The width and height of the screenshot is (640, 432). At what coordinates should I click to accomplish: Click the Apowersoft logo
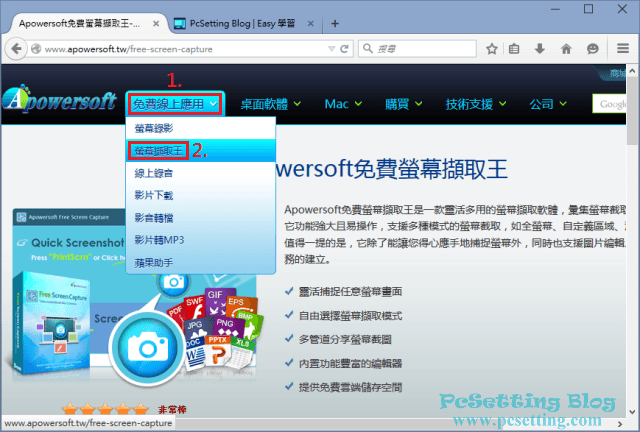(58, 102)
